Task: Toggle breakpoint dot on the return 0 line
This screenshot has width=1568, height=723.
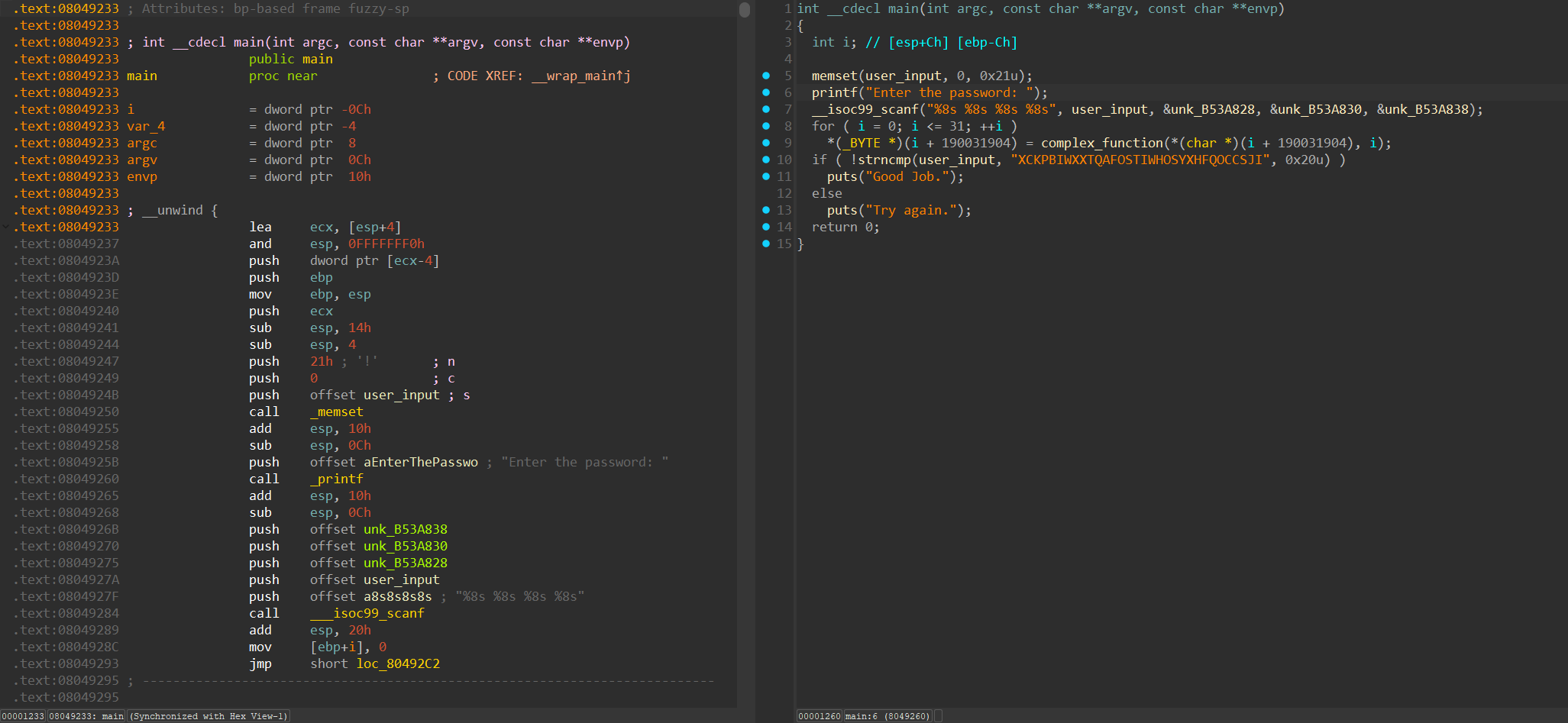Action: click(x=766, y=227)
